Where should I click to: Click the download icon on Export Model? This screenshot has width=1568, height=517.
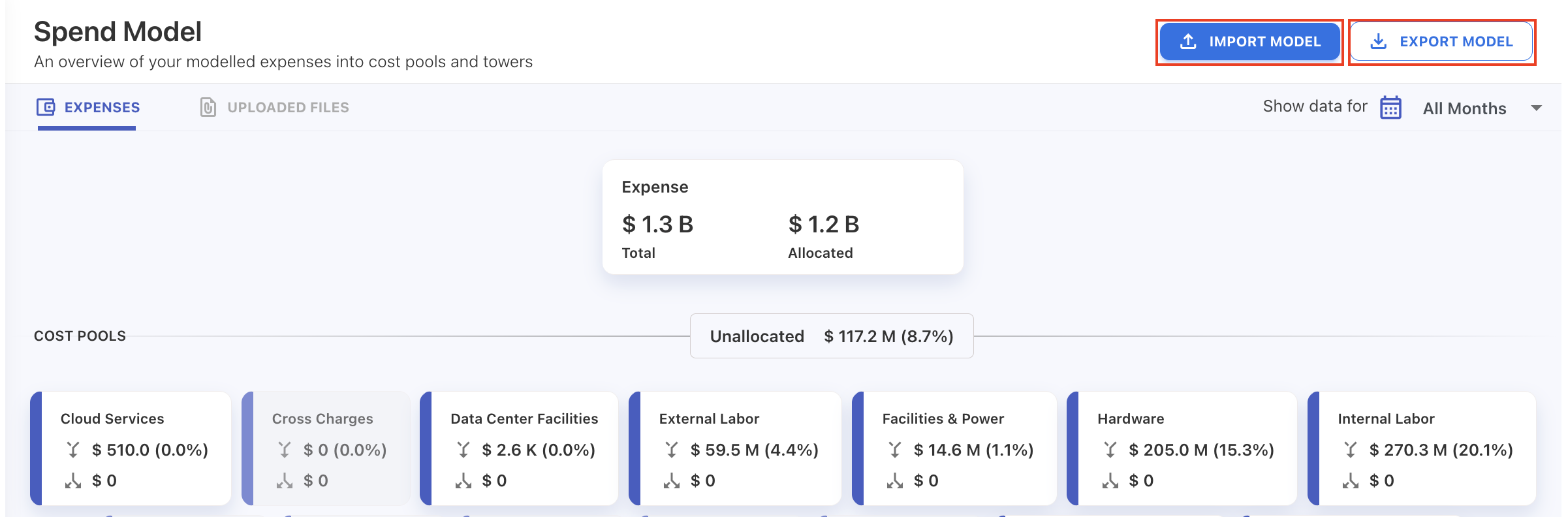pyautogui.click(x=1378, y=42)
